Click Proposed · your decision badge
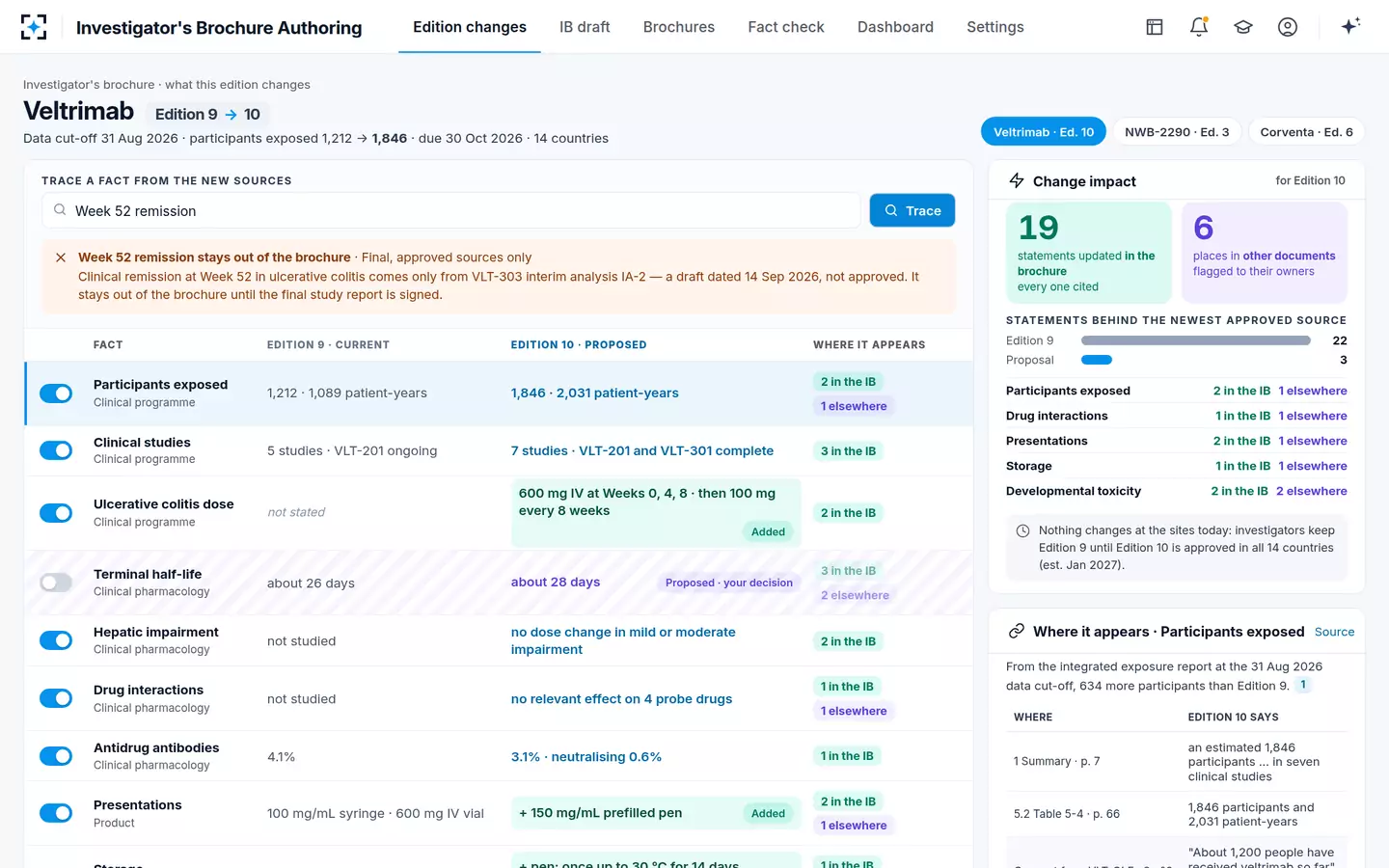Screen dimensions: 1389x868 click(729, 583)
